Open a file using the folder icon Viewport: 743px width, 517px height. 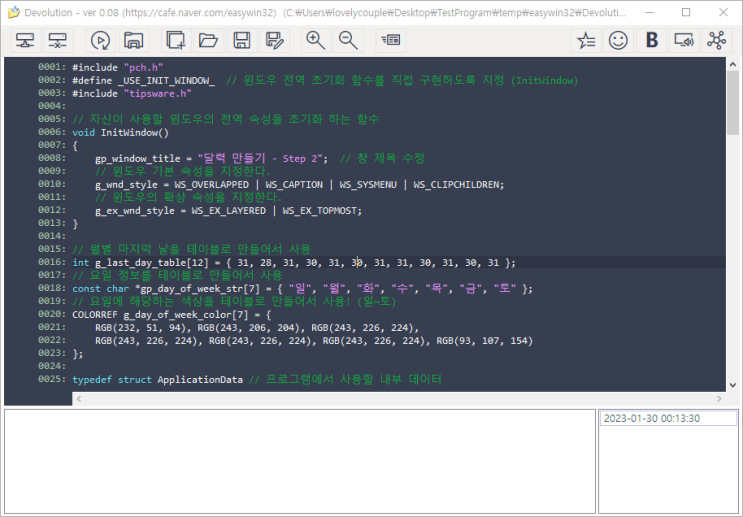pos(208,40)
